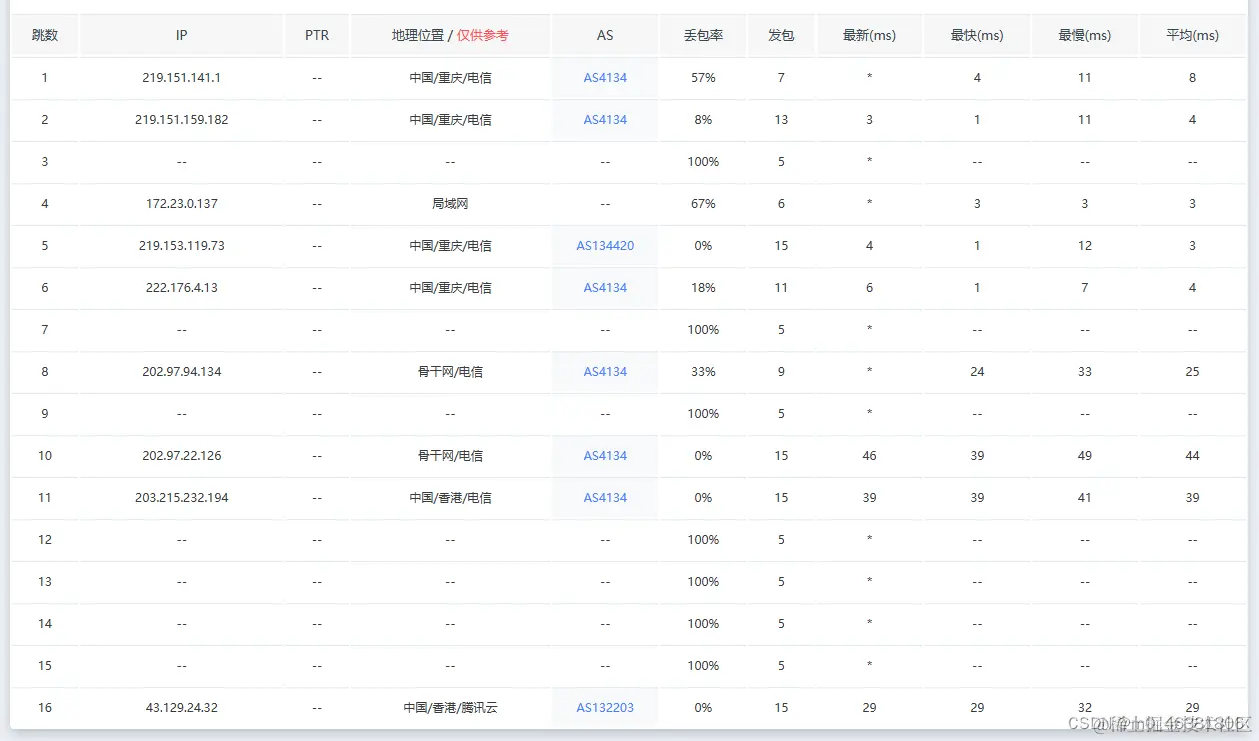This screenshot has width=1259, height=741.
Task: Select the AS4134 link for hop 11
Action: pyautogui.click(x=604, y=497)
